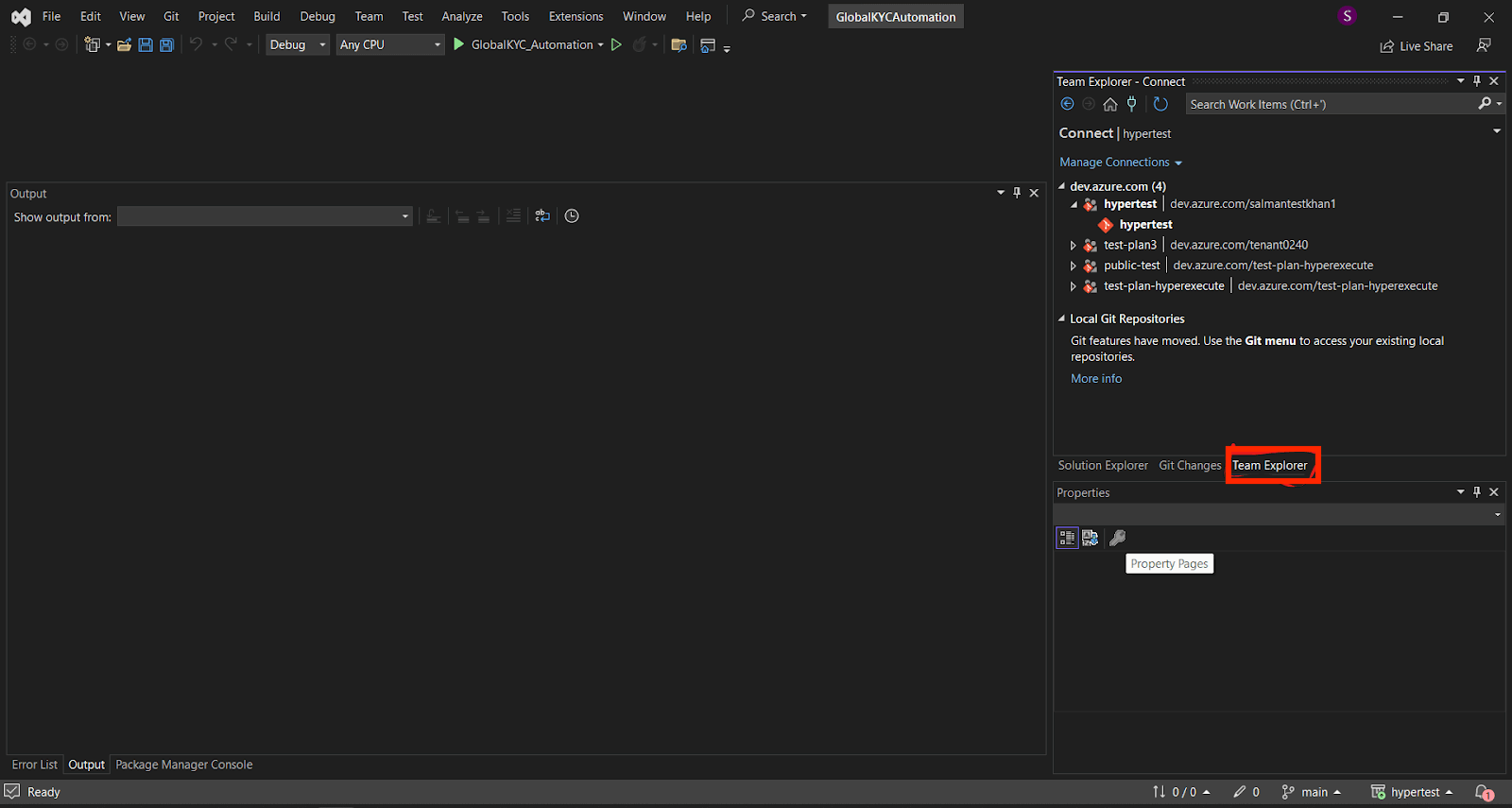The width and height of the screenshot is (1512, 808).
Task: Expand the test-plan-hyperexecute node
Action: (x=1074, y=286)
